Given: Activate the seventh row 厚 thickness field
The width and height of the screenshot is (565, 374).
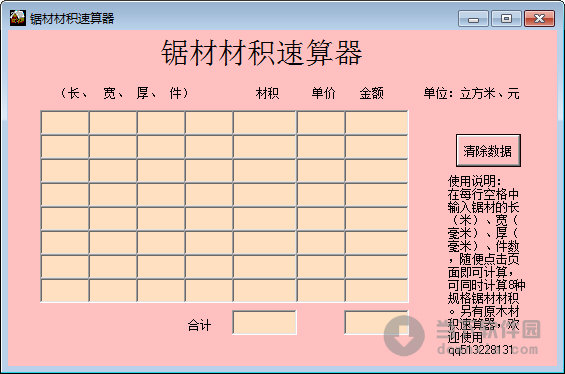Looking at the screenshot, I should [161, 267].
